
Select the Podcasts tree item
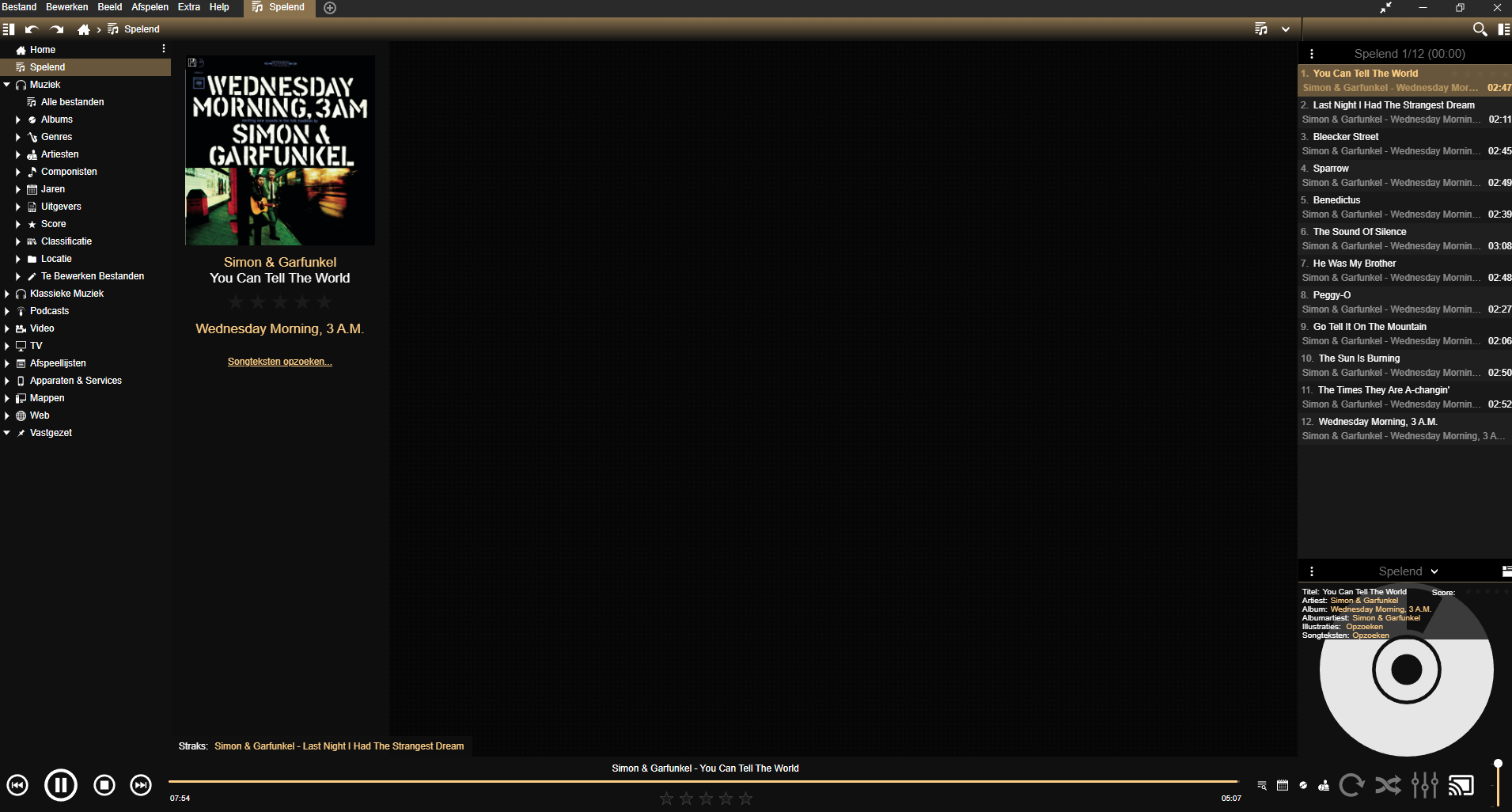85,311
